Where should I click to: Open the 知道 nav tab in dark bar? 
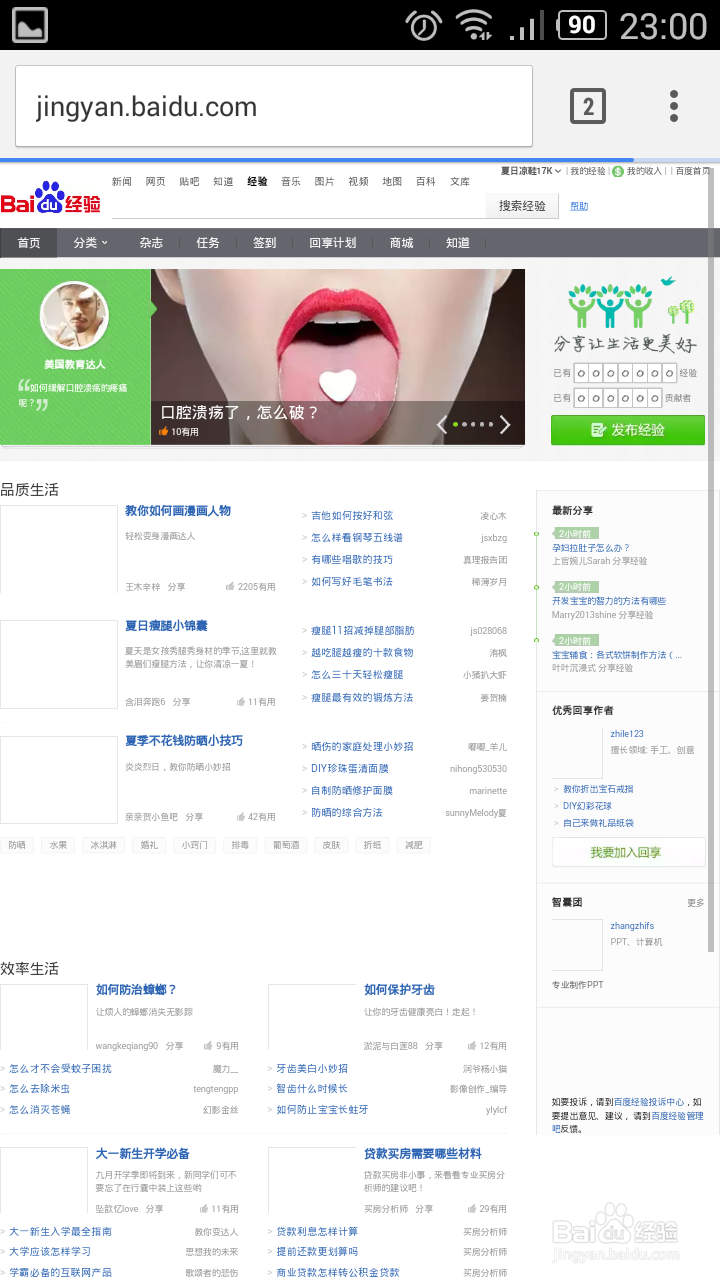click(458, 243)
